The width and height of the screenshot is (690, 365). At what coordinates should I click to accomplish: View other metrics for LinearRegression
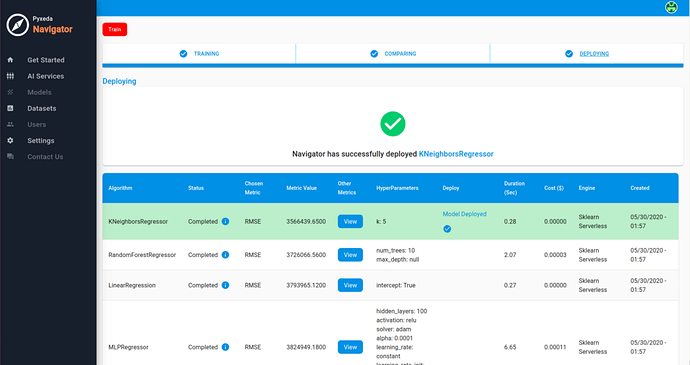click(x=350, y=285)
